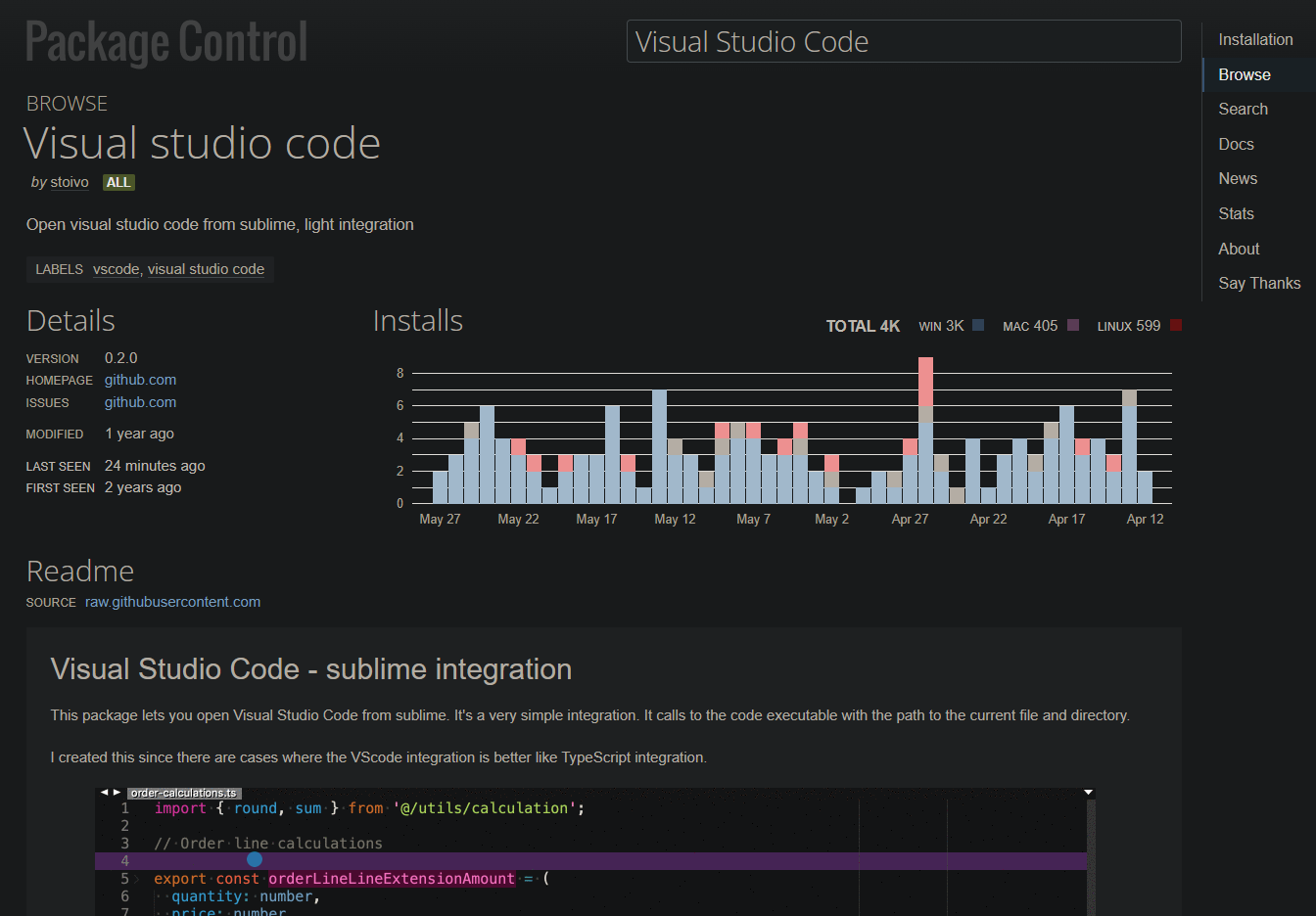Click the Apr 12 axis label

coord(1145,520)
